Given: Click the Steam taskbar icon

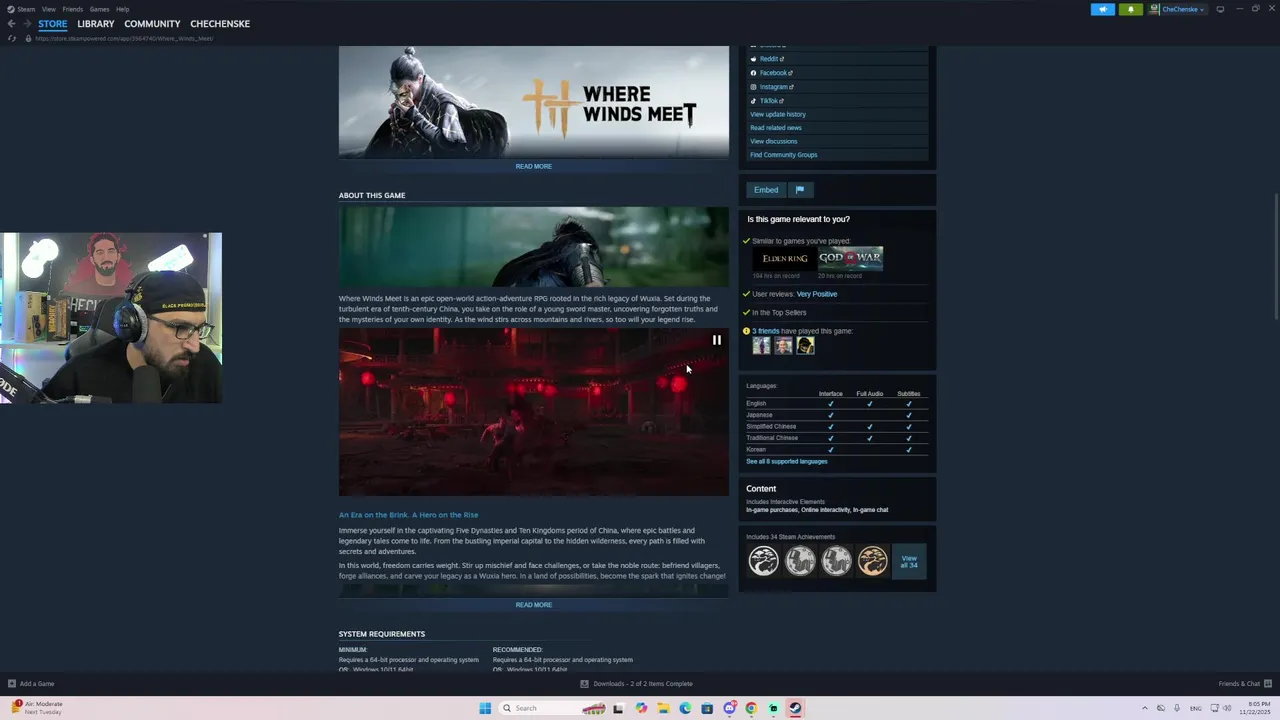Looking at the screenshot, I should click(795, 708).
